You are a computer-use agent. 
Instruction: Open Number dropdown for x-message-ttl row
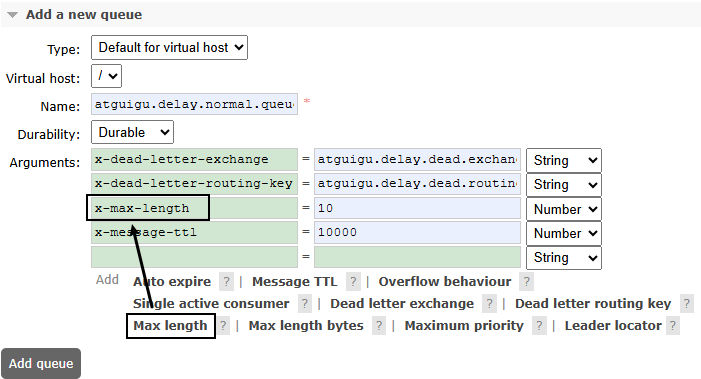pyautogui.click(x=564, y=233)
